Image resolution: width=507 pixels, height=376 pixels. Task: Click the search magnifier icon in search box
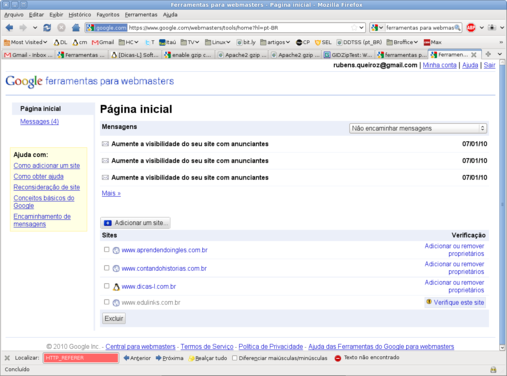coord(458,28)
